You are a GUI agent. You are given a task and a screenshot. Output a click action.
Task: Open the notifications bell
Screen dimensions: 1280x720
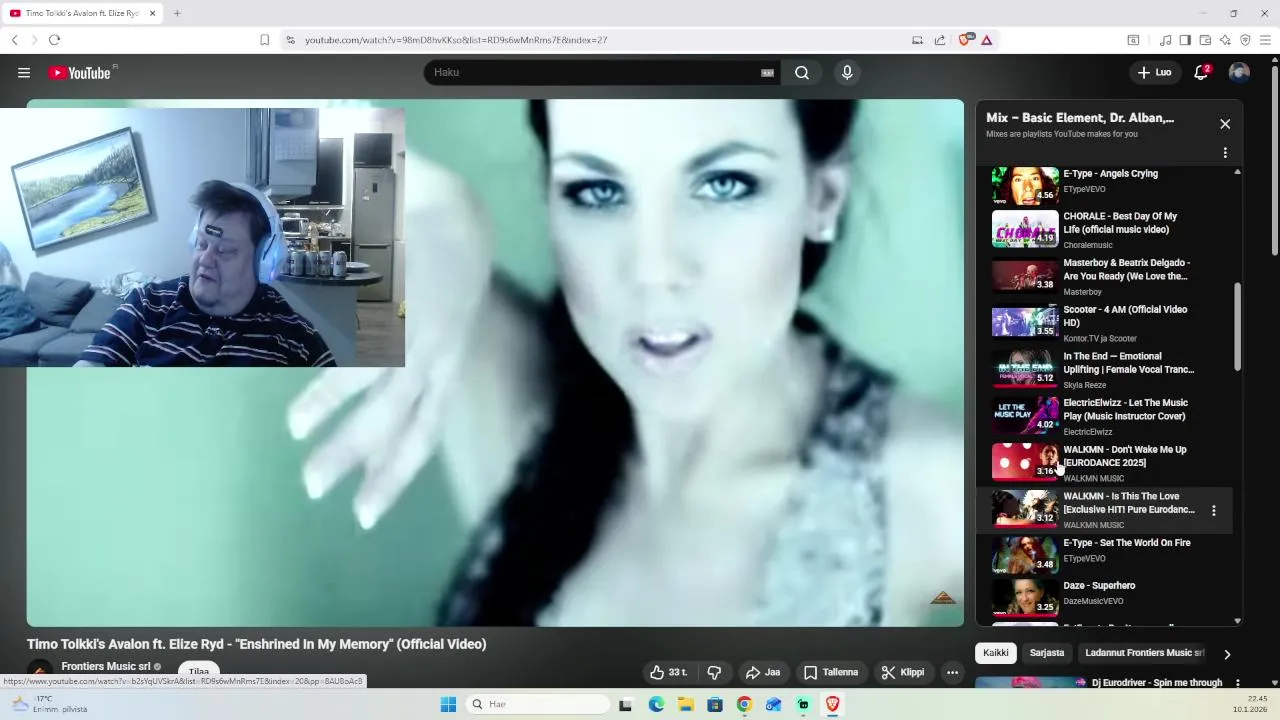[x=1202, y=72]
